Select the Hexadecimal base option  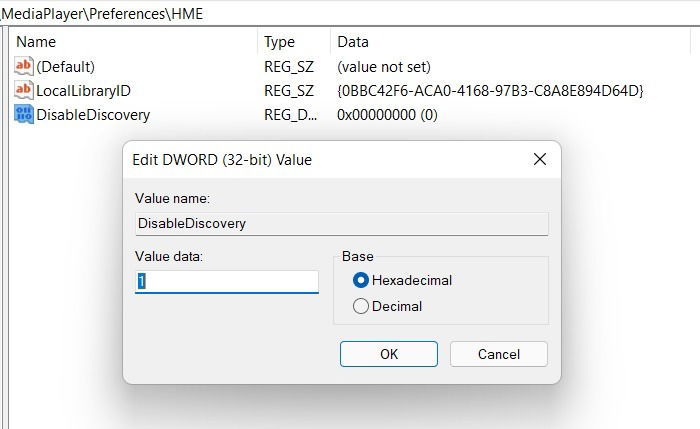(x=361, y=280)
